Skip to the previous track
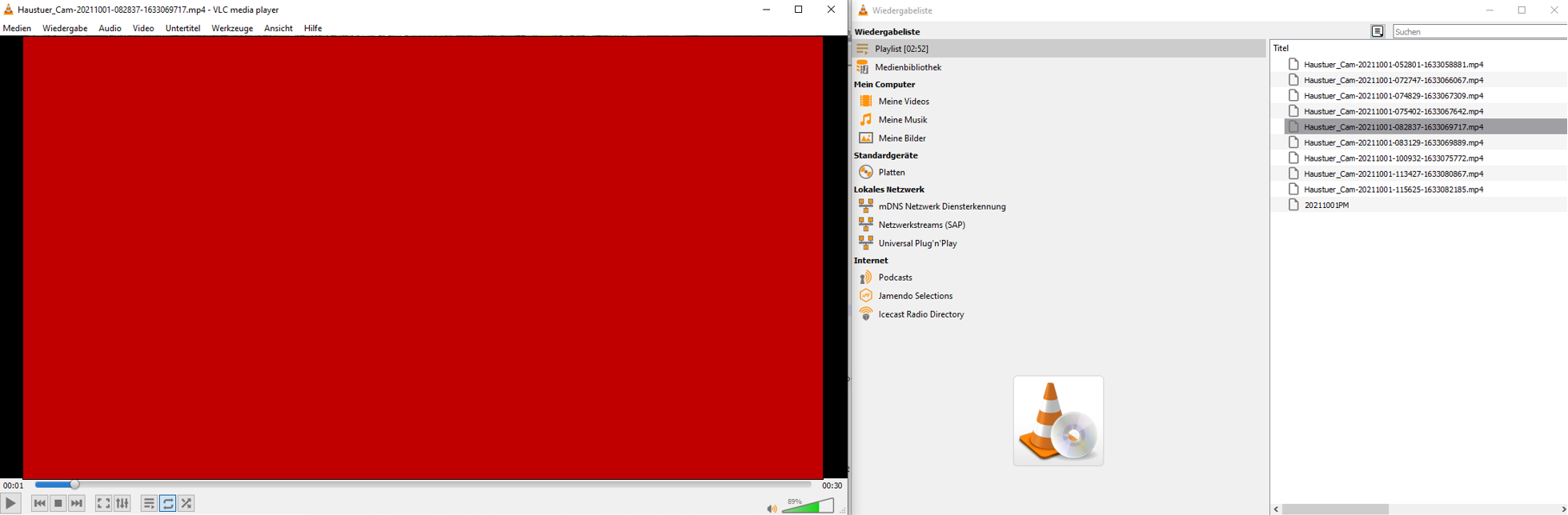Image resolution: width=1568 pixels, height=515 pixels. coord(39,503)
